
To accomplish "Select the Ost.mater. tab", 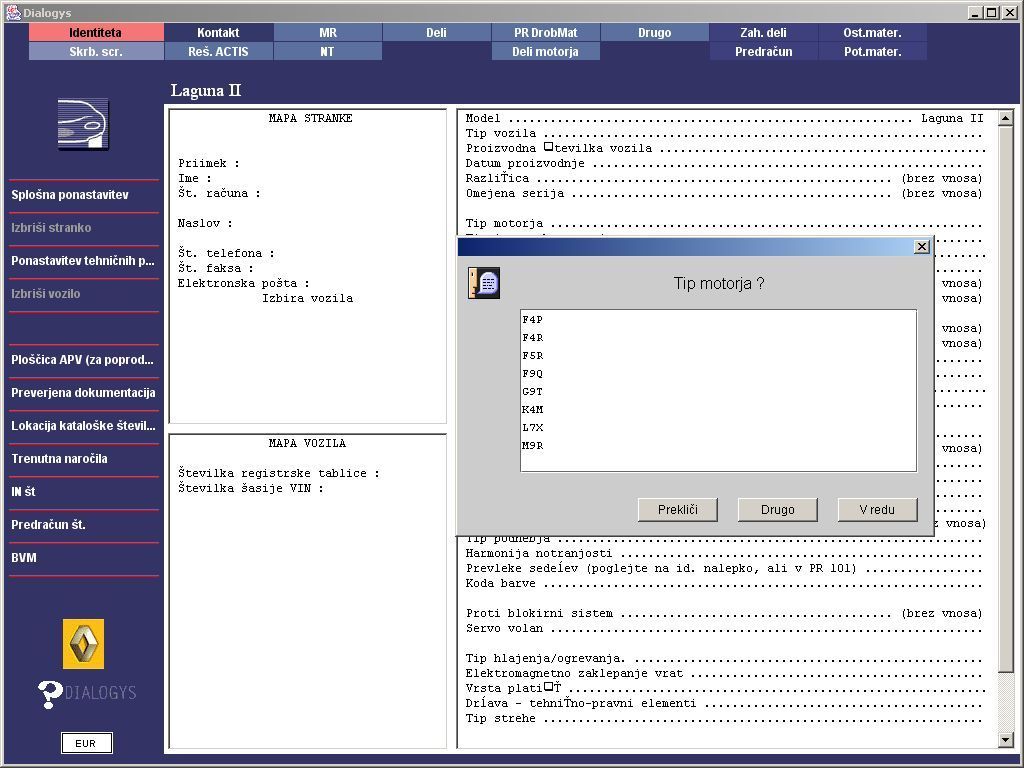I will 872,32.
